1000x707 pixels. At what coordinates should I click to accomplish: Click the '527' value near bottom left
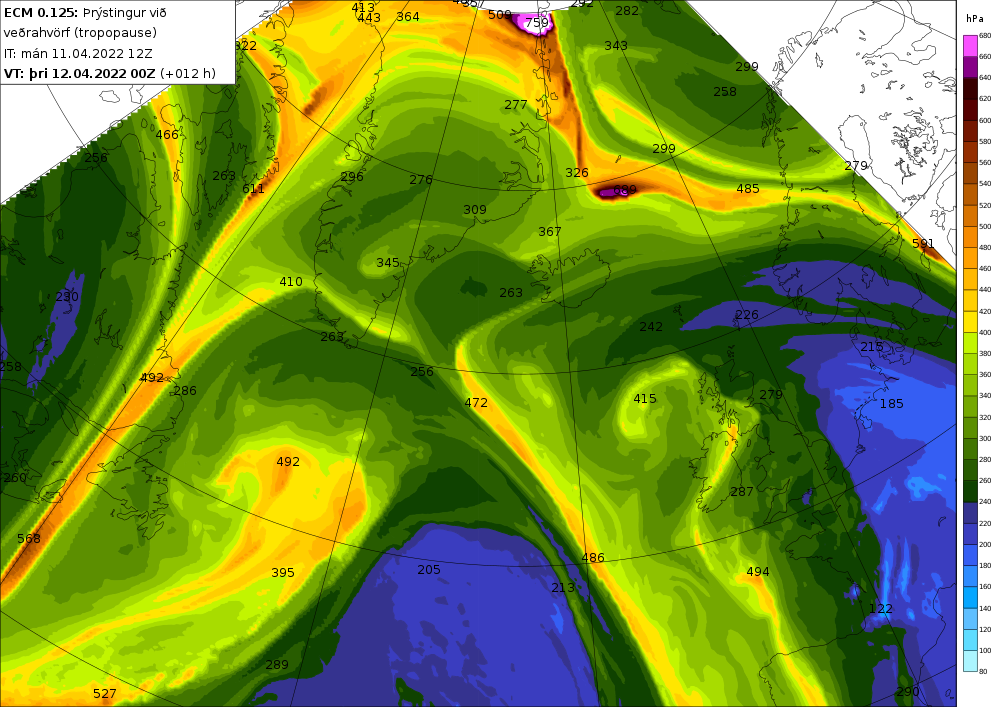[x=105, y=694]
